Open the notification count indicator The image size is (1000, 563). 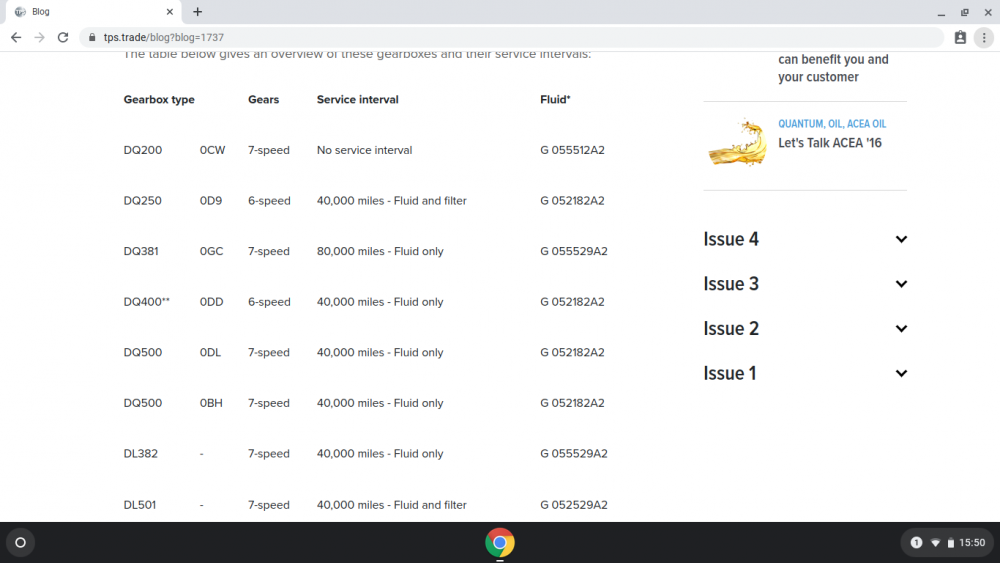click(916, 543)
